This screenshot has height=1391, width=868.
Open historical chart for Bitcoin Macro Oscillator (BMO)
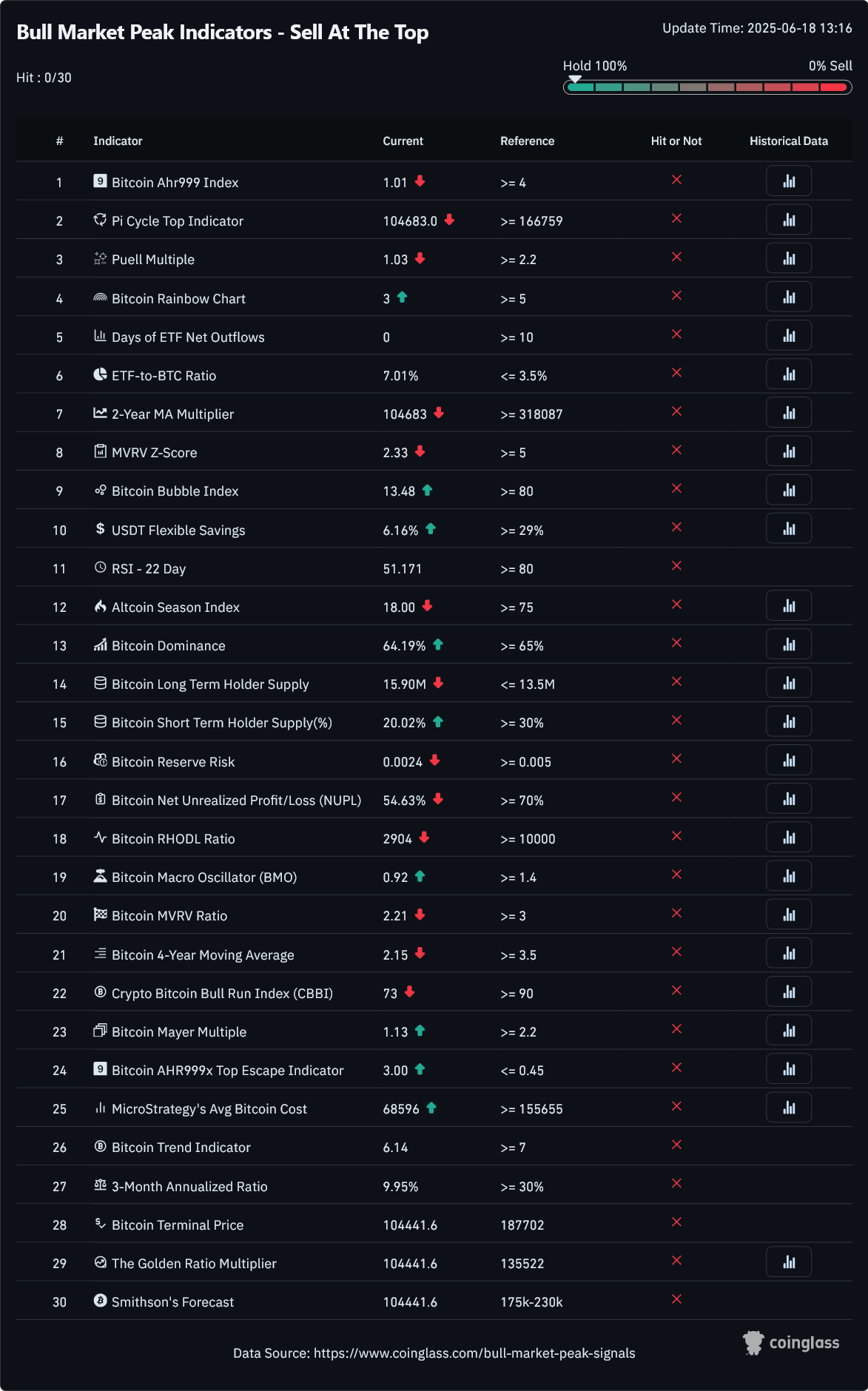pyautogui.click(x=789, y=876)
